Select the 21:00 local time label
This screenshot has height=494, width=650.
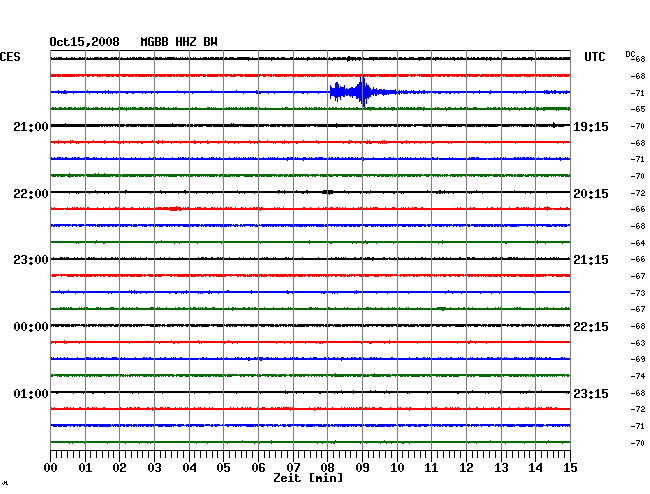[31, 127]
